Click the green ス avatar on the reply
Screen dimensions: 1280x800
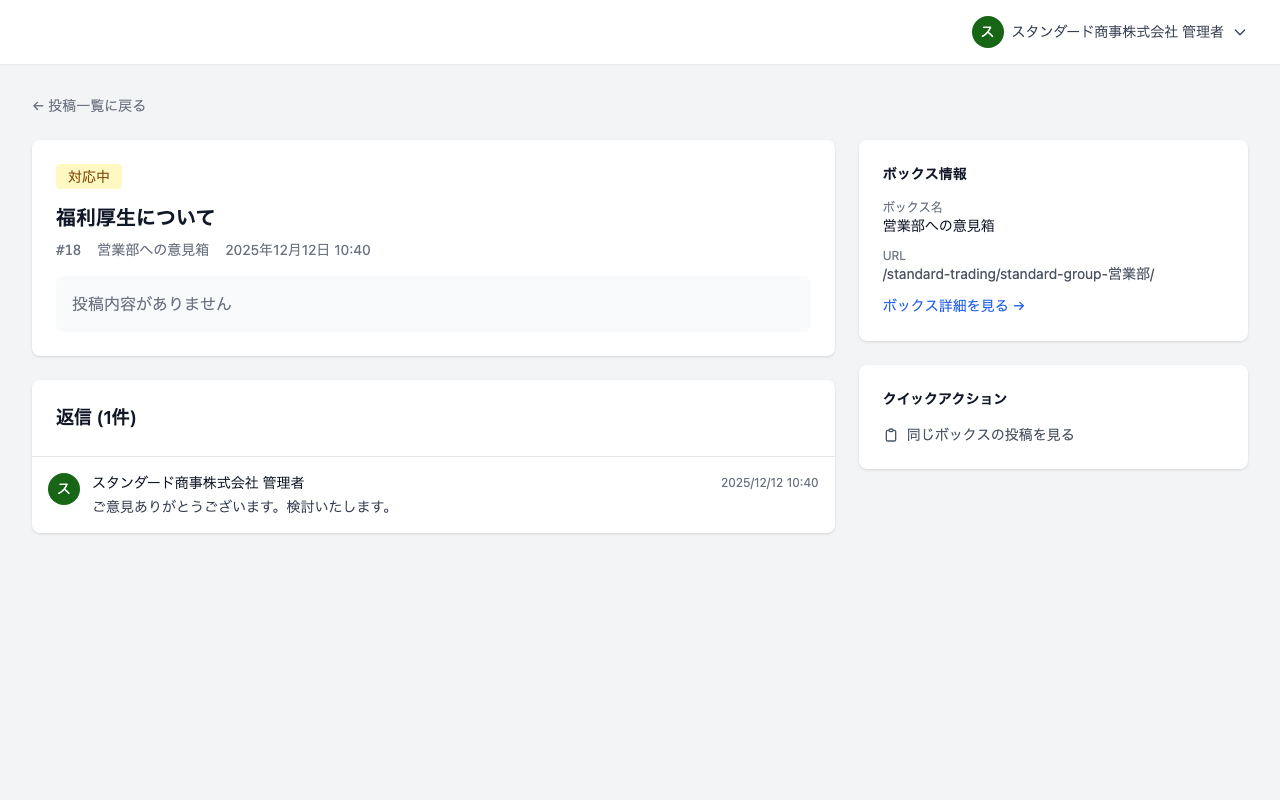63,489
